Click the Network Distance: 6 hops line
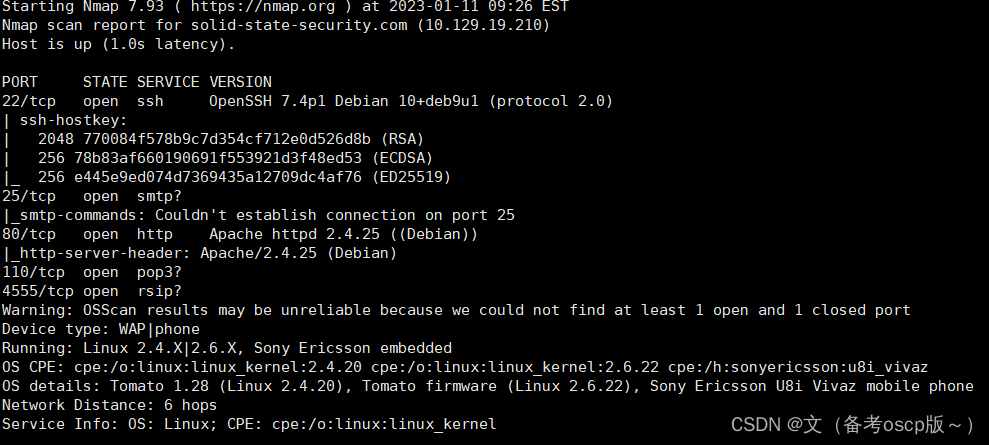This screenshot has height=445, width=989. [110, 405]
